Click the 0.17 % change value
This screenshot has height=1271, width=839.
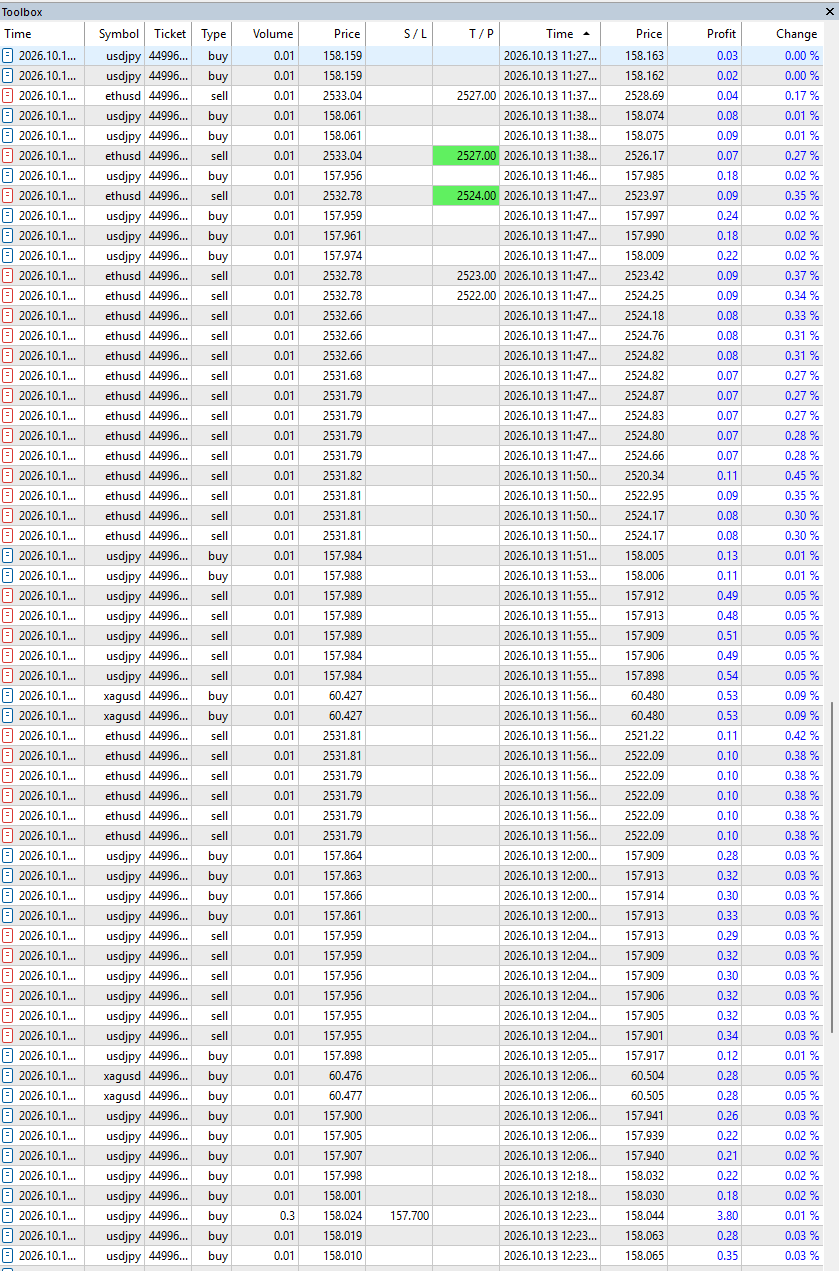tap(801, 96)
